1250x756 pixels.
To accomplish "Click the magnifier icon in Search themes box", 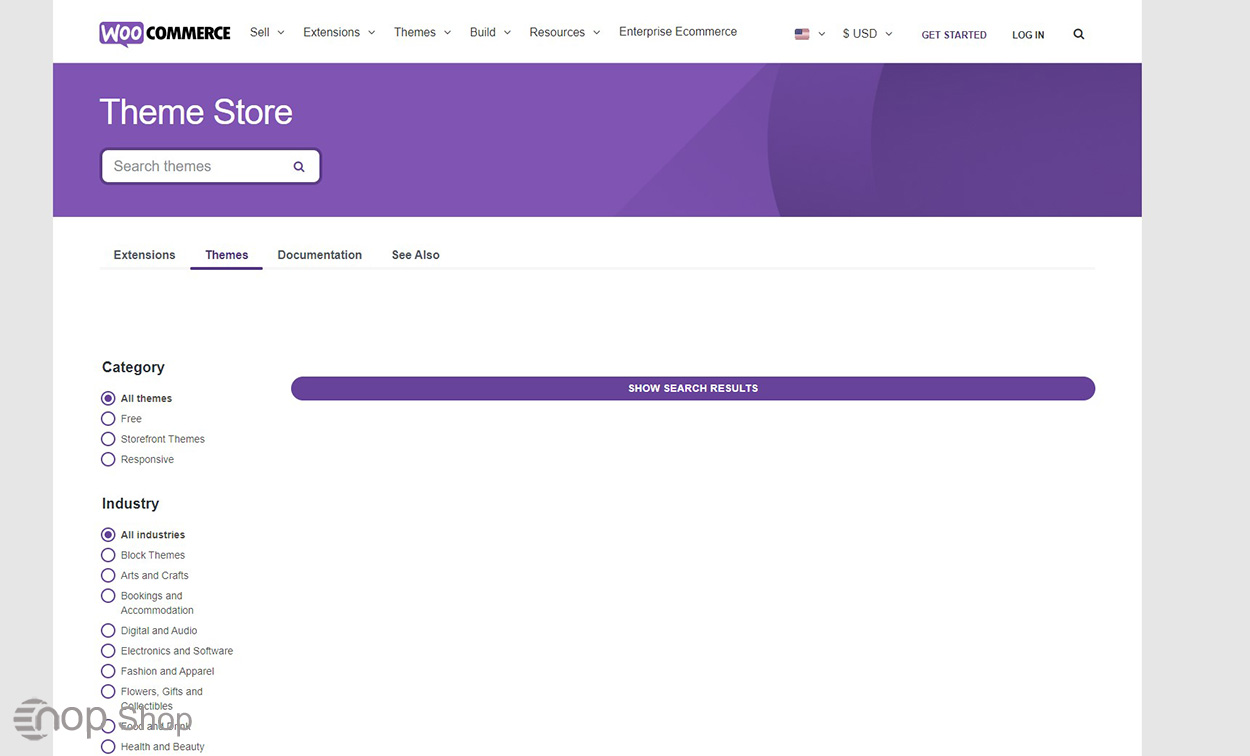I will [298, 167].
